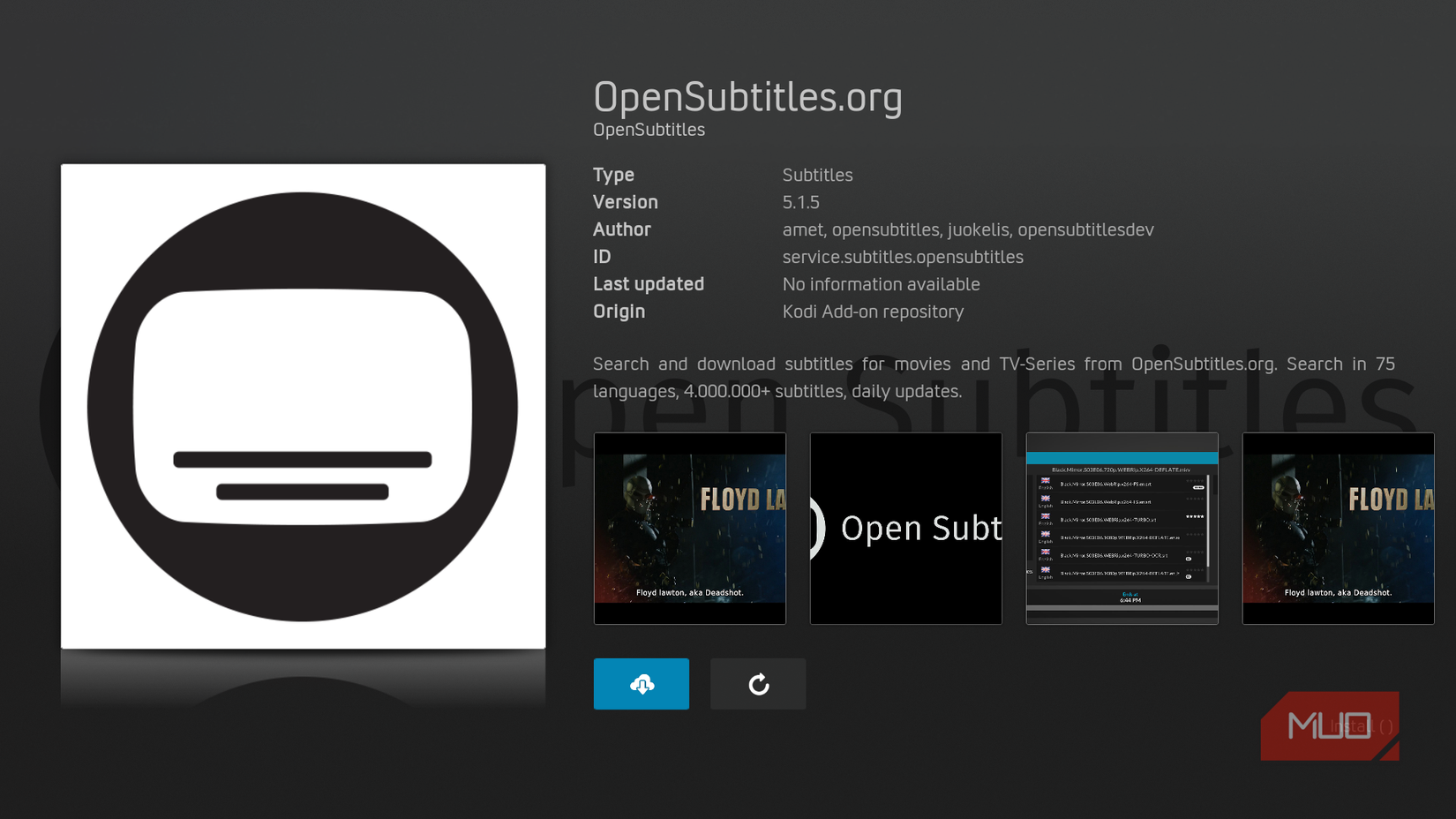Click the circular arrow Update button

click(758, 684)
